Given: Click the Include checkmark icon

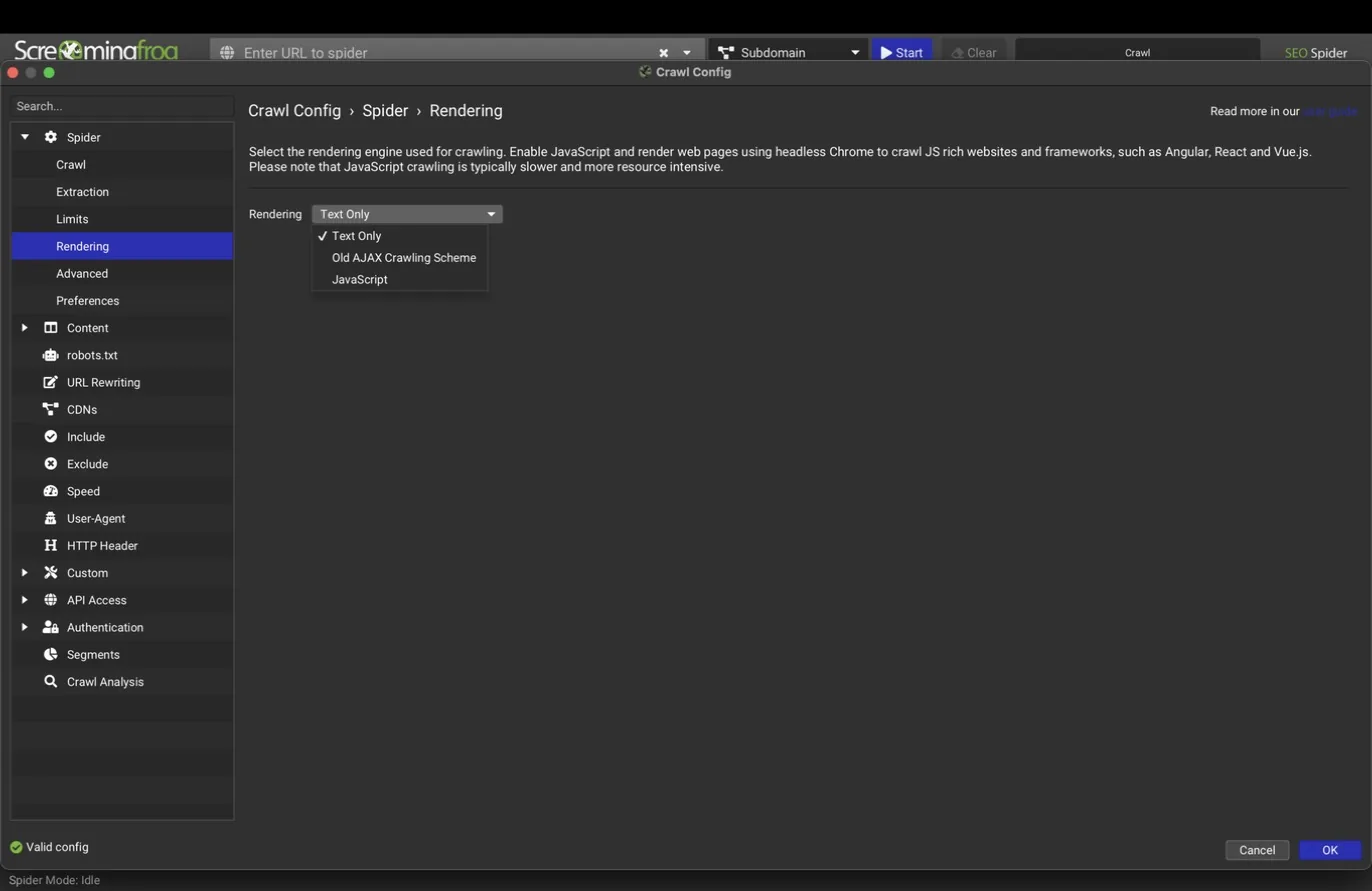Looking at the screenshot, I should 51,437.
